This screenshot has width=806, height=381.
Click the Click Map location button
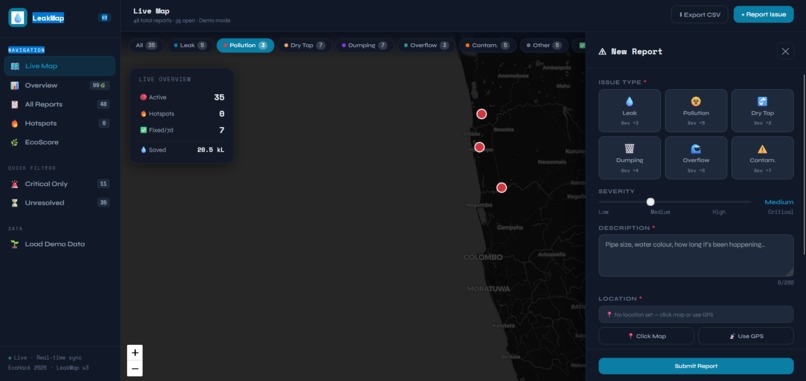(646, 336)
